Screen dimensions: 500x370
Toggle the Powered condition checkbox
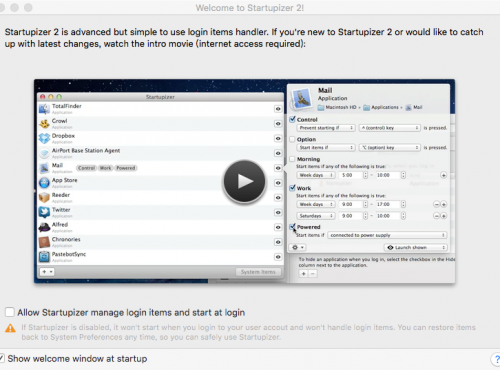point(292,227)
